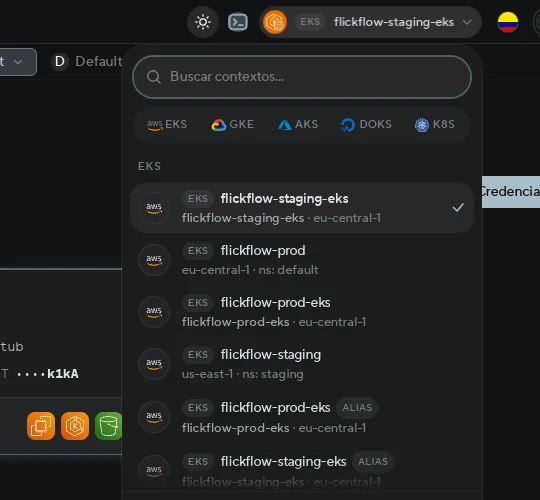Click the 'eu-central-1 · ns: default' subtitle
The height and width of the screenshot is (500, 540).
[x=250, y=270]
